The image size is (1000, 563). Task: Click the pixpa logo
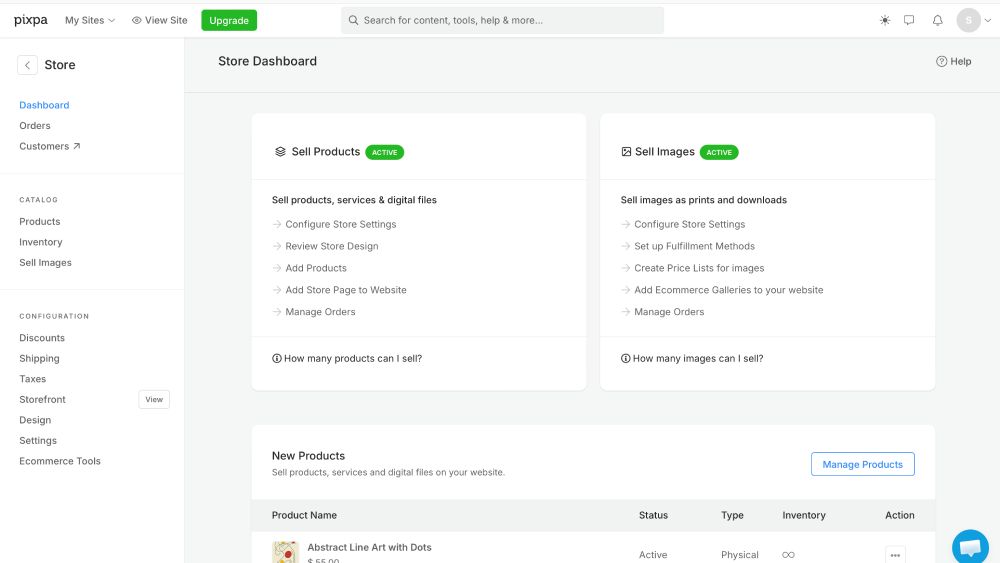coord(31,20)
